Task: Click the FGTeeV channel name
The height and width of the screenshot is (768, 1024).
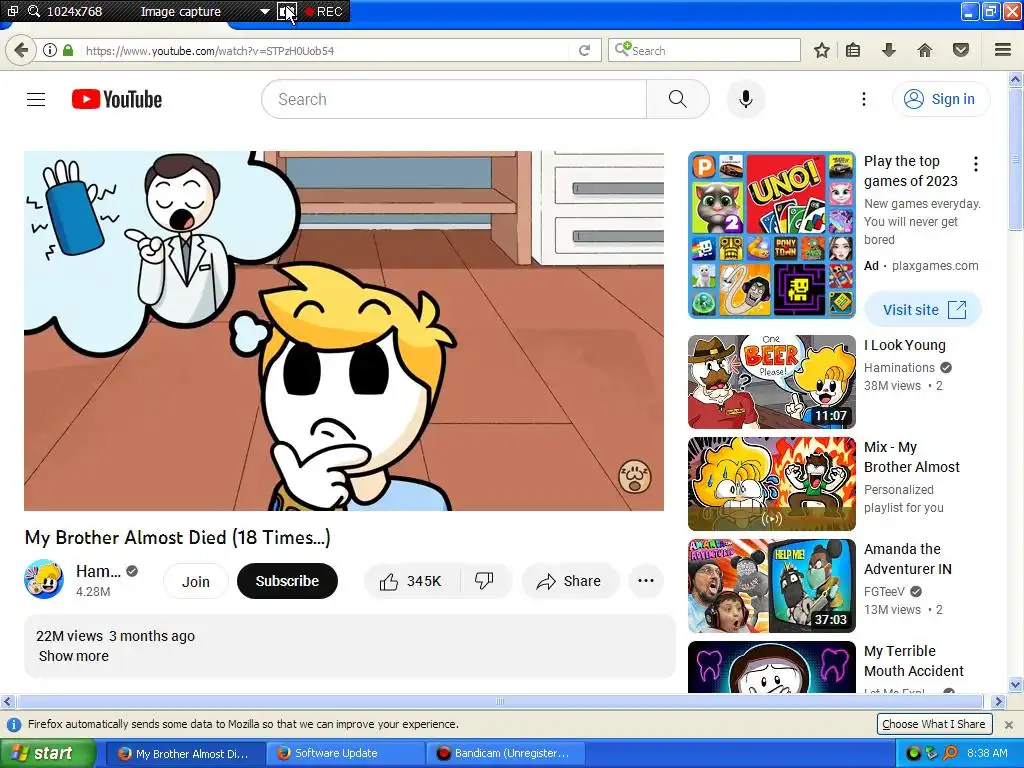Action: pos(884,592)
